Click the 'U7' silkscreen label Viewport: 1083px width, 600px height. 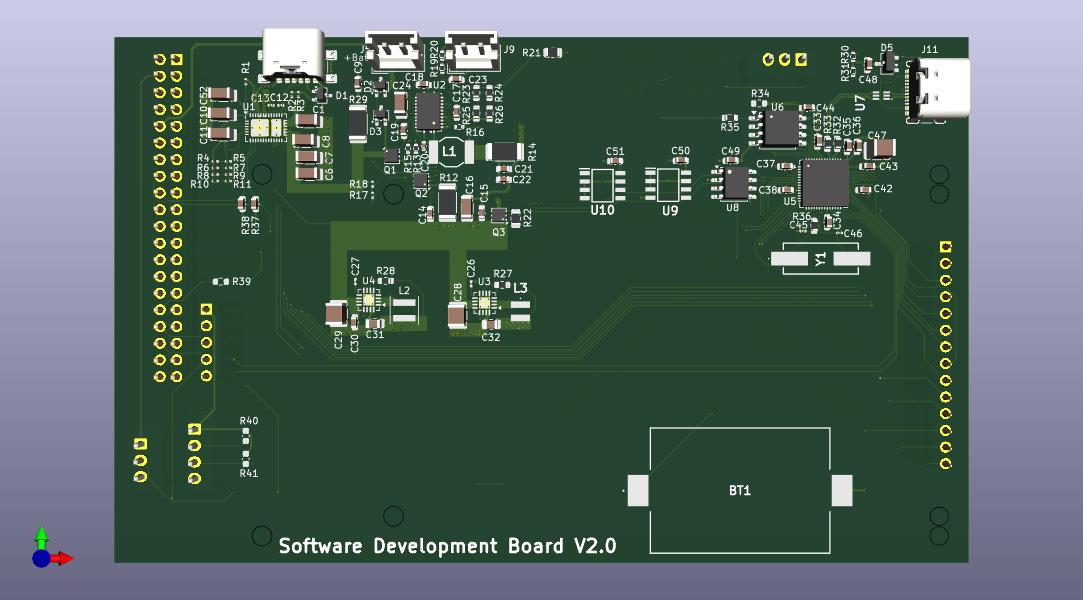tap(861, 103)
